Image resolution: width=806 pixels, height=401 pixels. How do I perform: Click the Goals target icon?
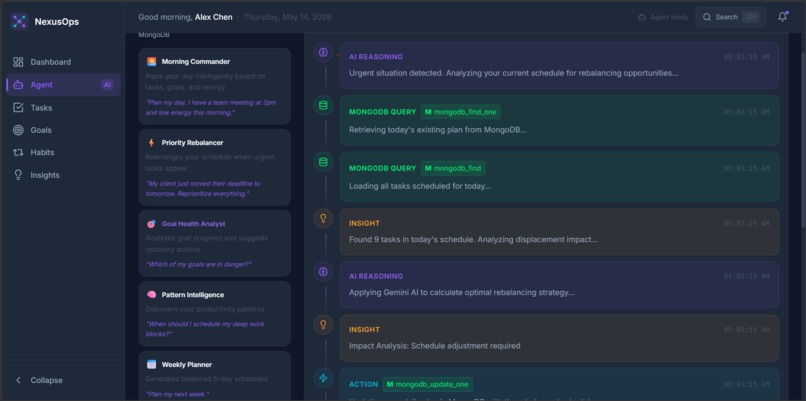18,130
